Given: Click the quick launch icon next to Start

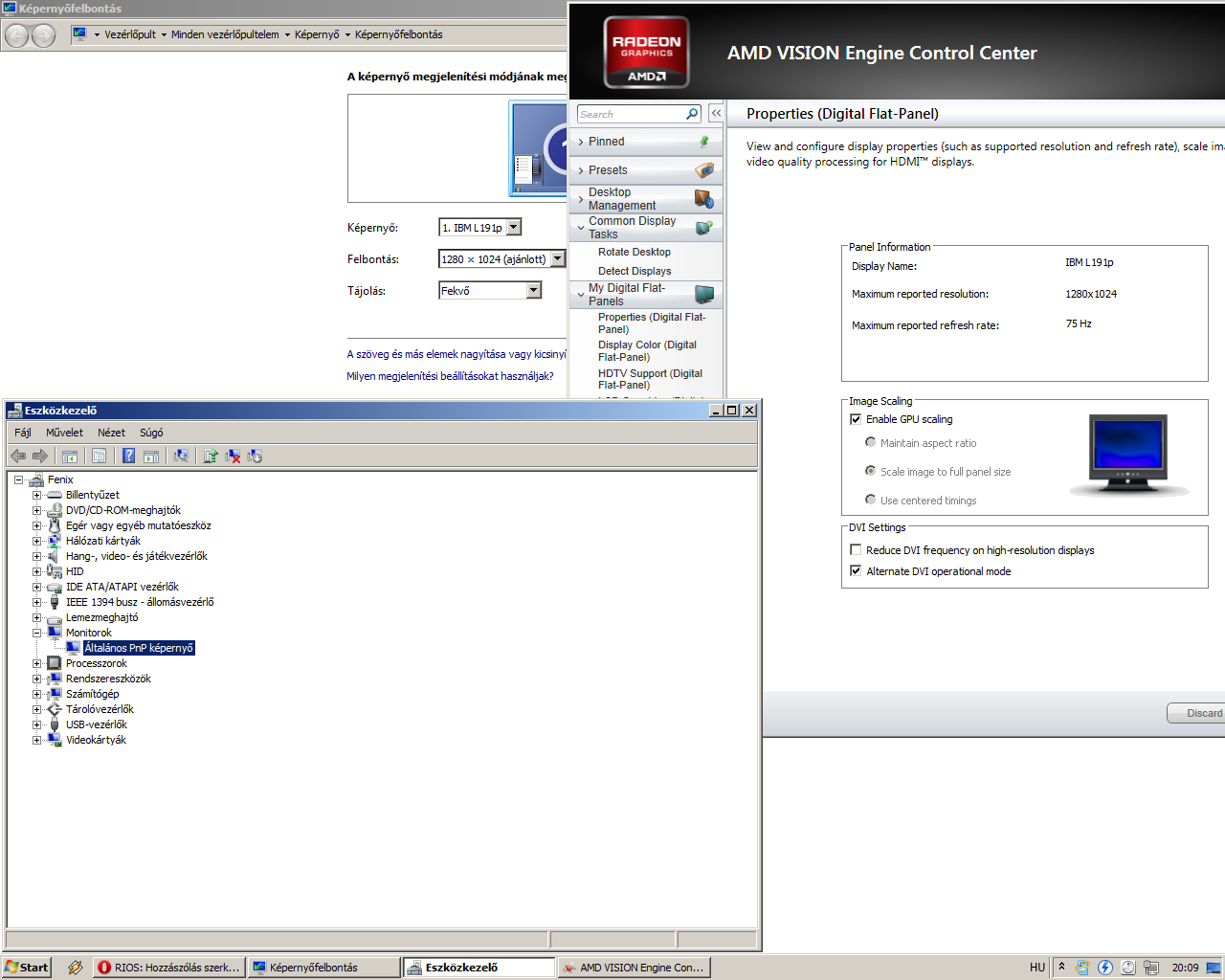Looking at the screenshot, I should [75, 968].
